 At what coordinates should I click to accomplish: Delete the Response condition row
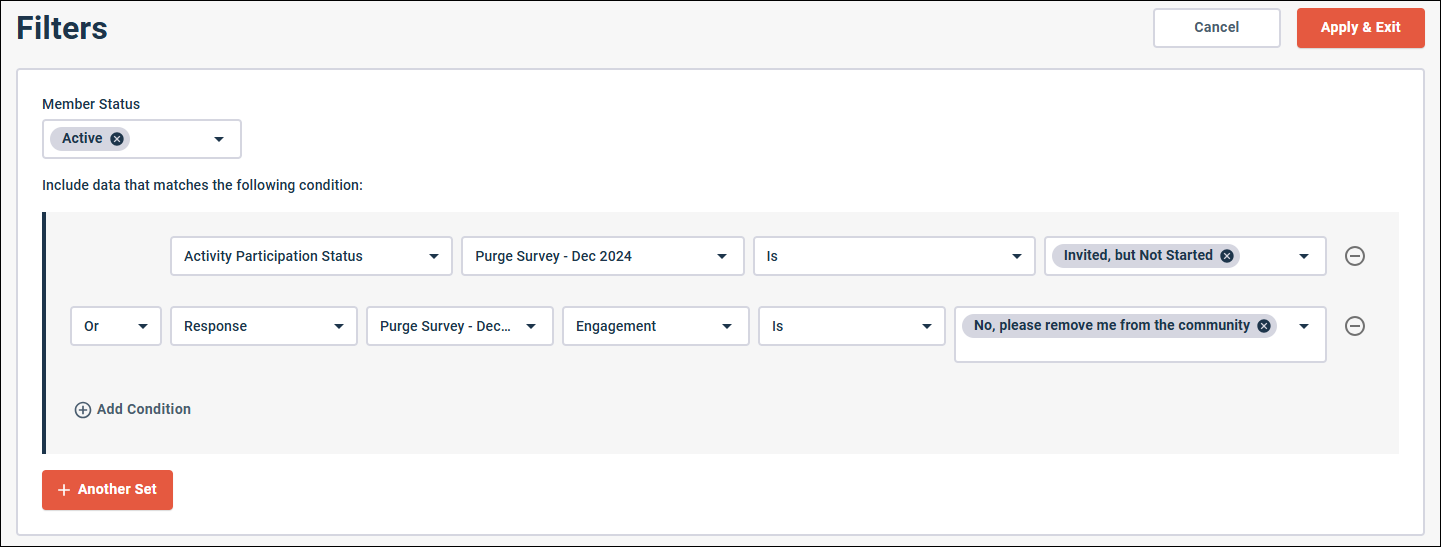click(x=1355, y=326)
